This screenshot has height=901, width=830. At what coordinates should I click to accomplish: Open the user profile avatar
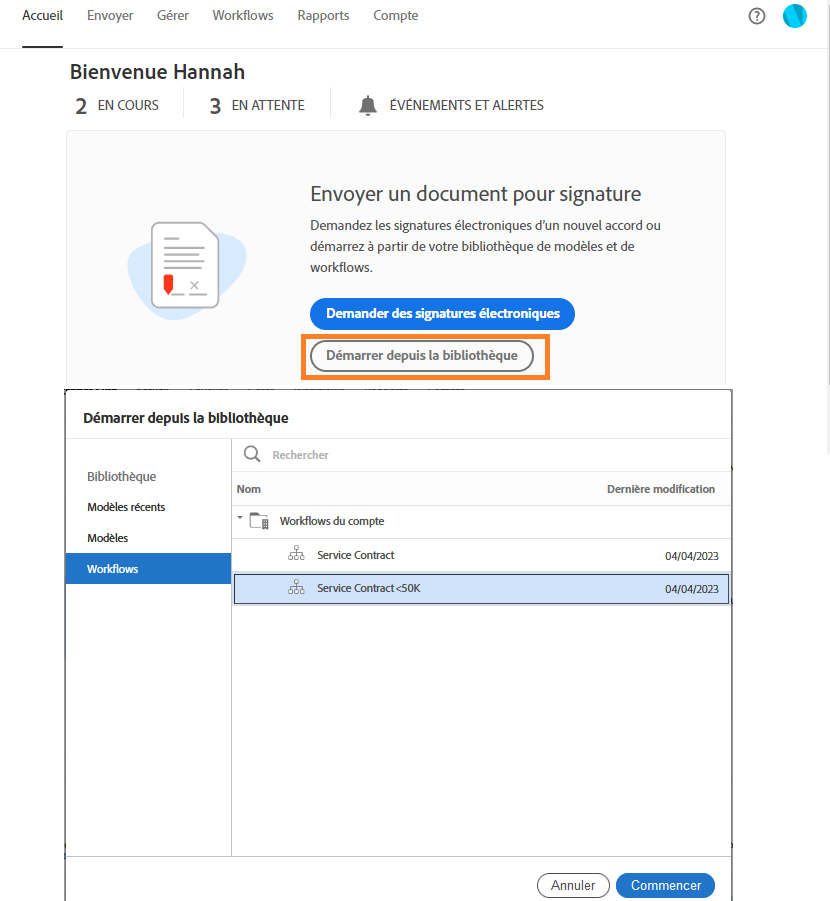pos(794,16)
